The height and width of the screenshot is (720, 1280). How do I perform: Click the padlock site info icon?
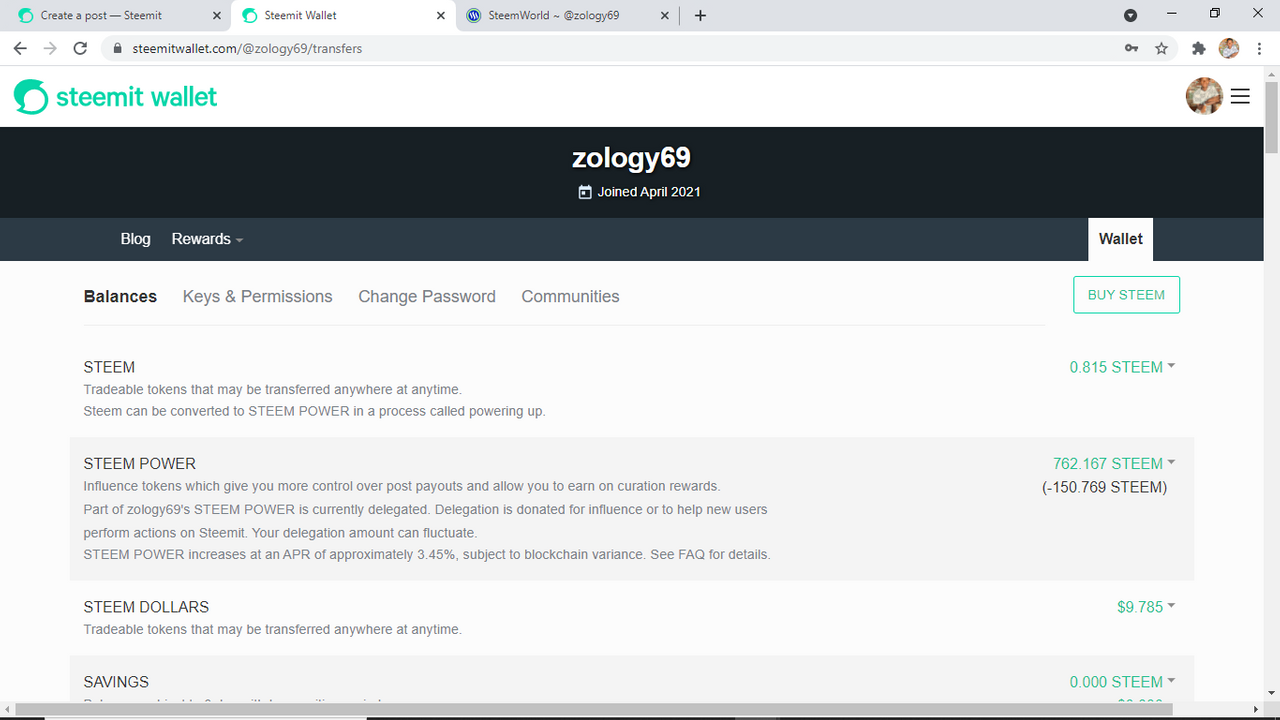click(117, 48)
